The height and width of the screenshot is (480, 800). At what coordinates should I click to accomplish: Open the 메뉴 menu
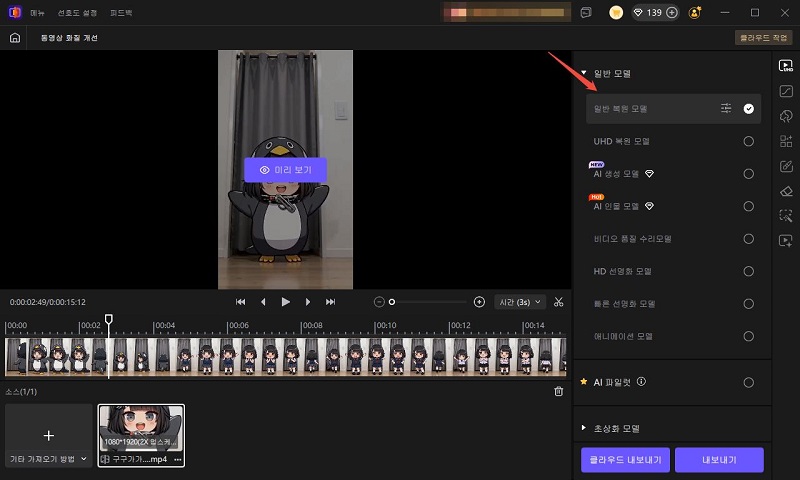pos(37,13)
